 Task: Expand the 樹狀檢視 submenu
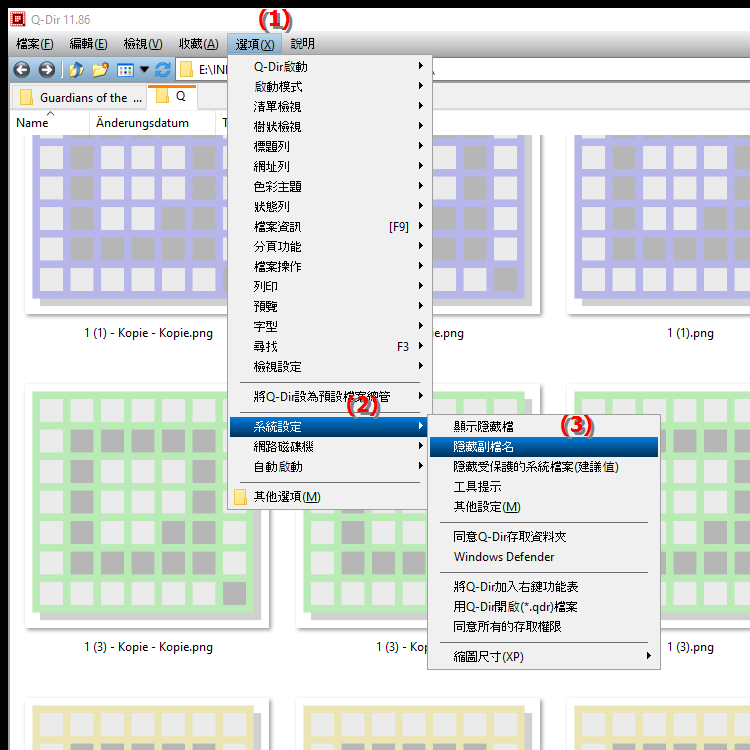coord(330,127)
